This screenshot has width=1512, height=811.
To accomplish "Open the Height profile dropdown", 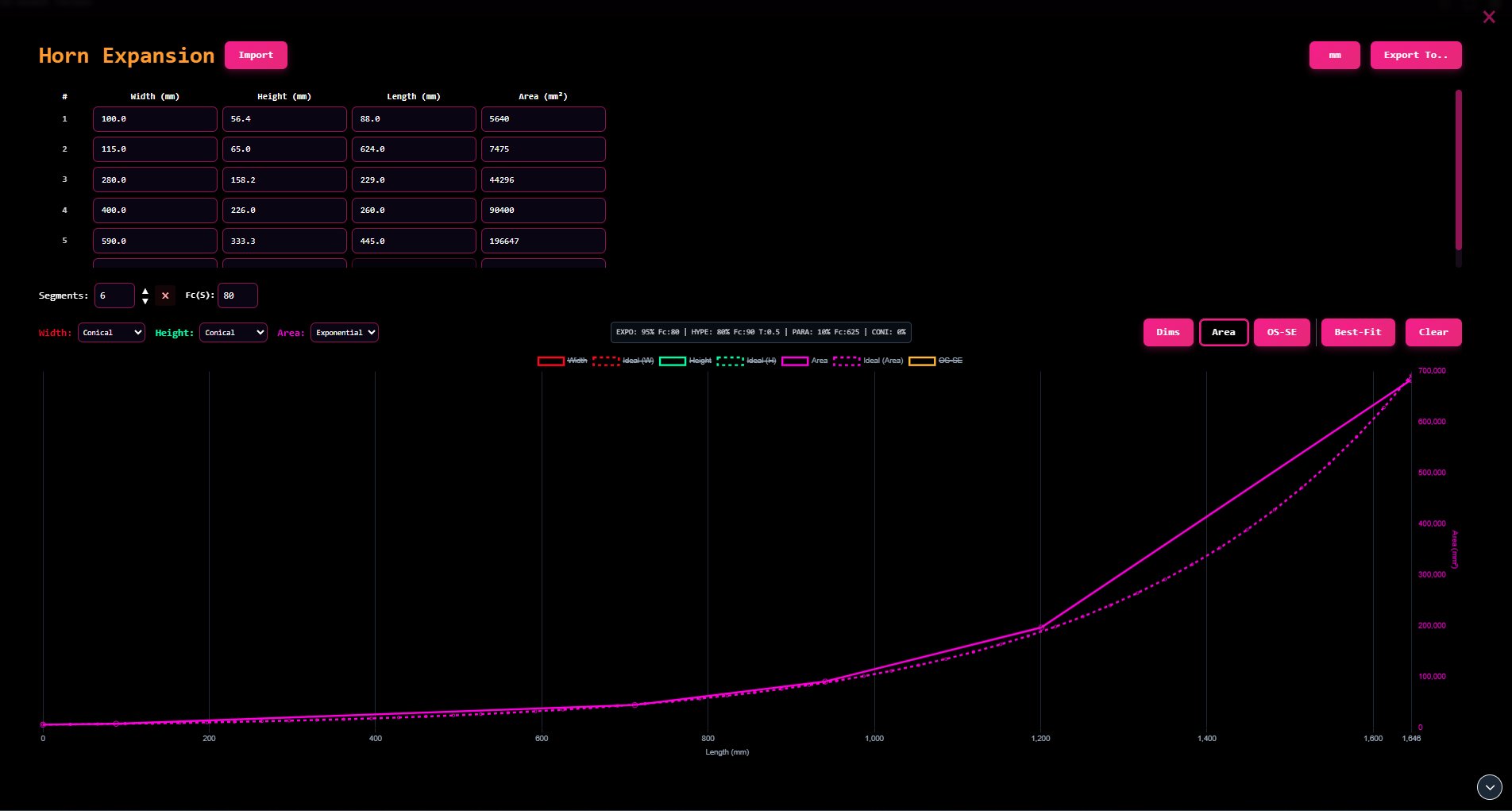I will point(233,333).
